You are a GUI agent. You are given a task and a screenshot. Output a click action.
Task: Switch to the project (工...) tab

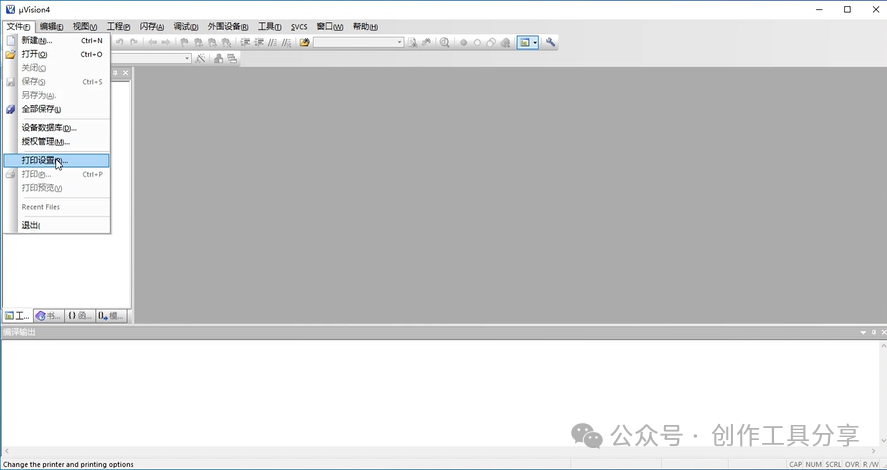pyautogui.click(x=17, y=316)
